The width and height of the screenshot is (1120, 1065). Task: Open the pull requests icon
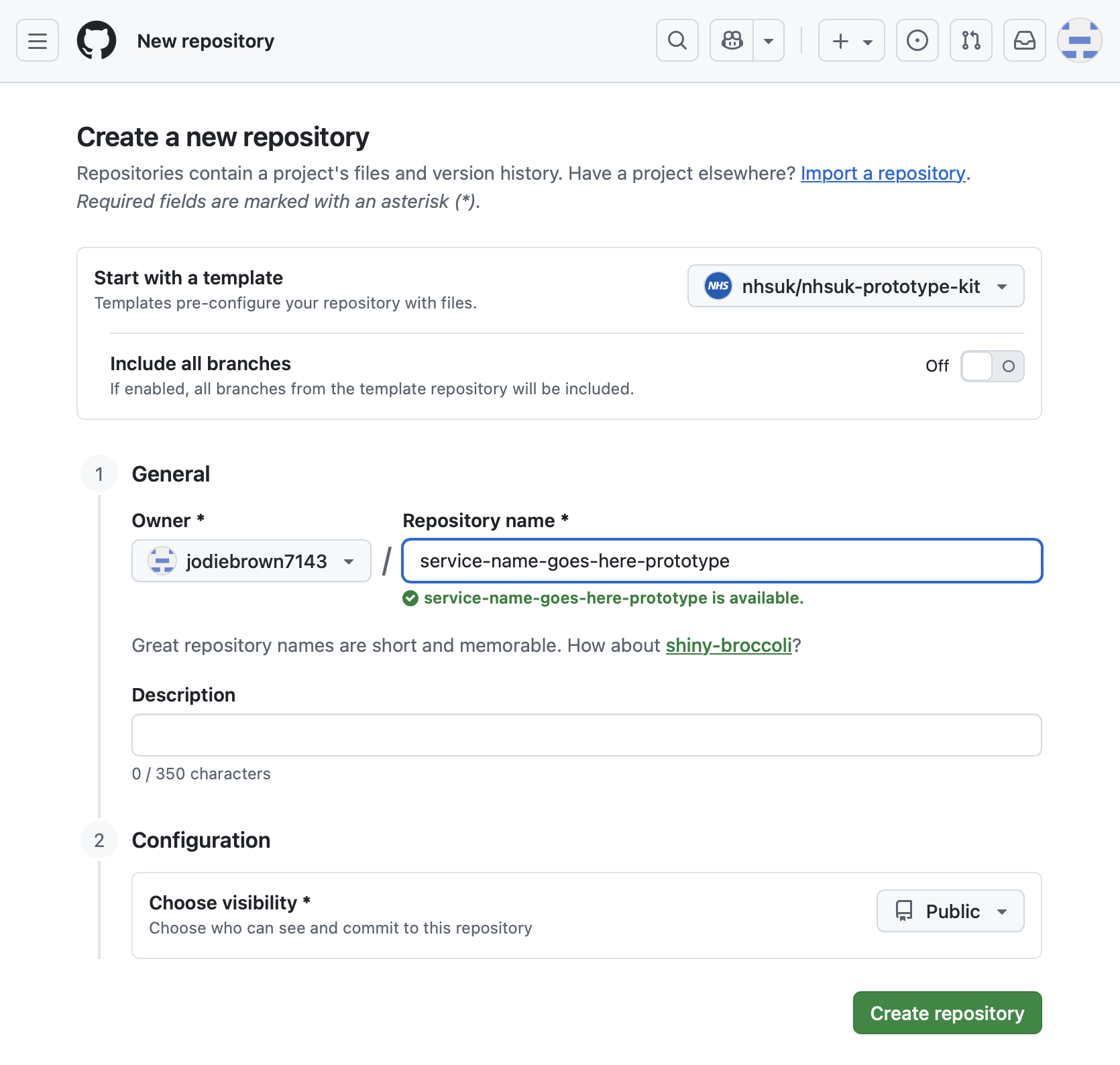click(x=970, y=41)
